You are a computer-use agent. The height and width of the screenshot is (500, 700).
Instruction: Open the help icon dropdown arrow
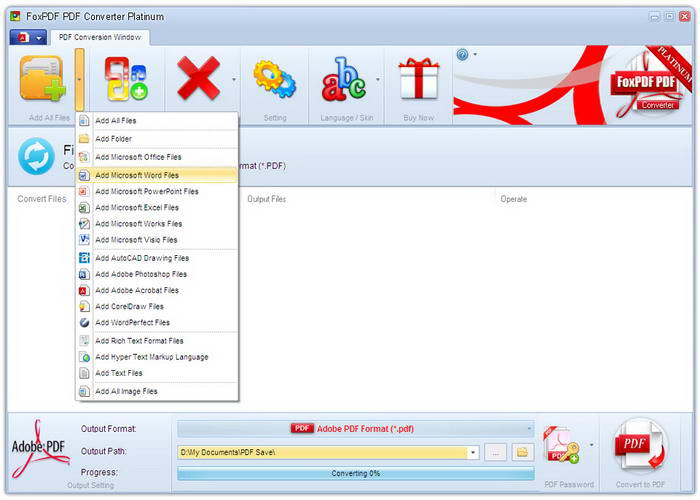[x=475, y=54]
